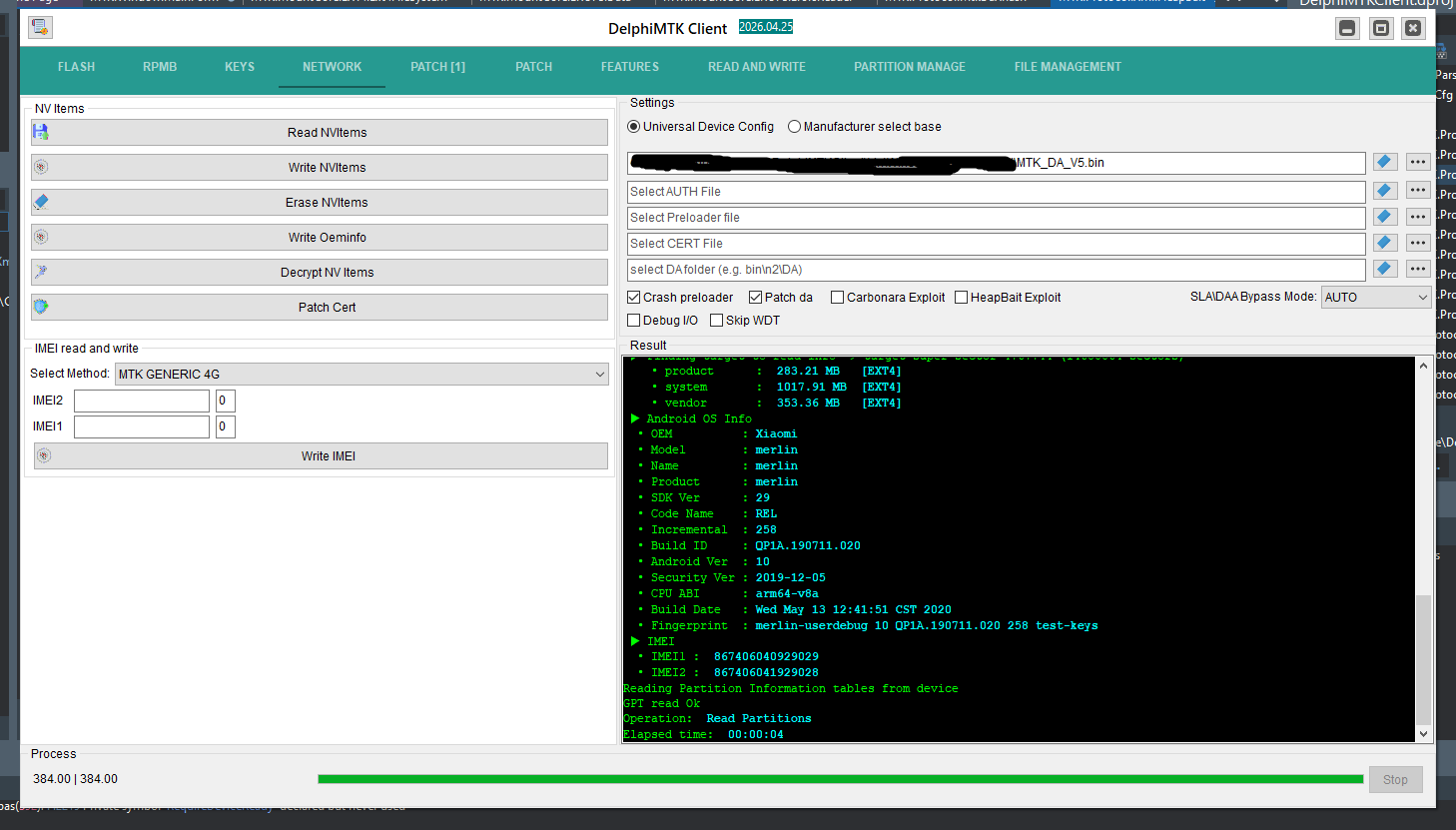
Task: Click eraser icon beside Select AUTH File
Action: 1384,190
